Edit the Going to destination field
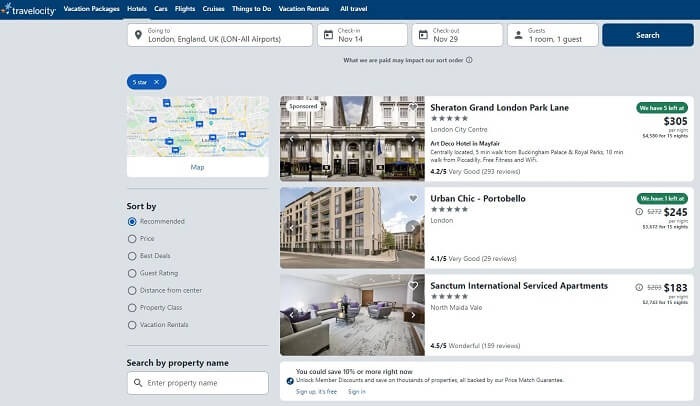 tap(220, 35)
